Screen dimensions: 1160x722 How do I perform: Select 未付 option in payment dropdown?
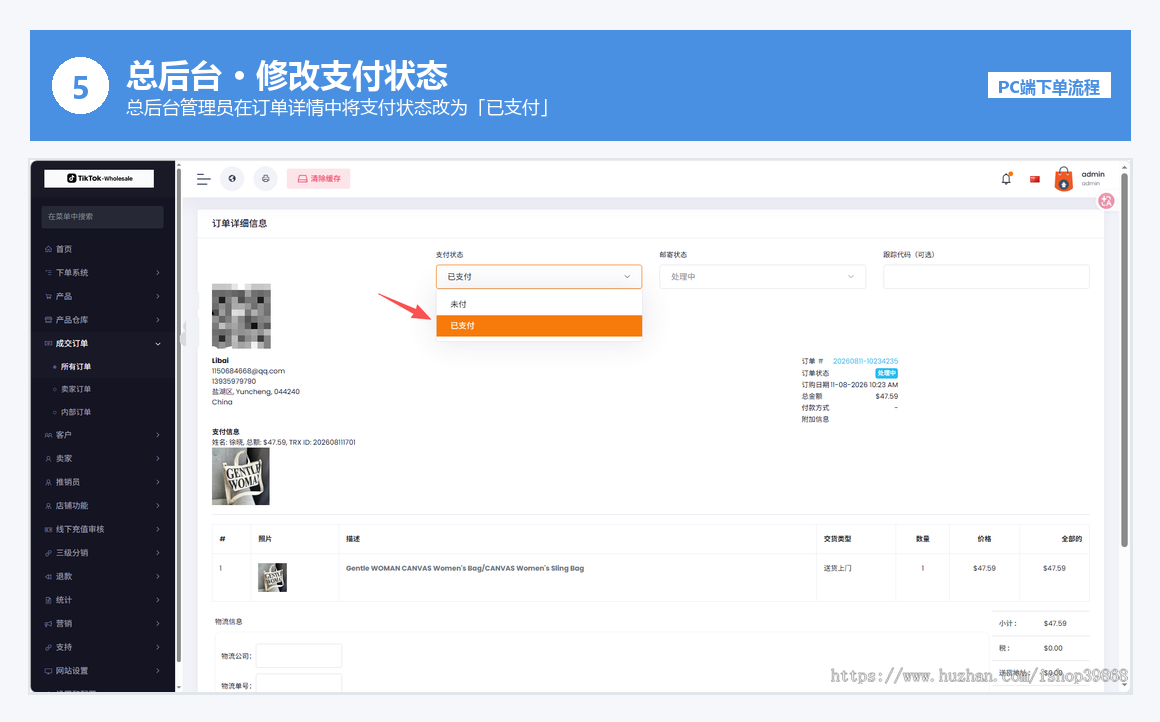click(x=539, y=304)
